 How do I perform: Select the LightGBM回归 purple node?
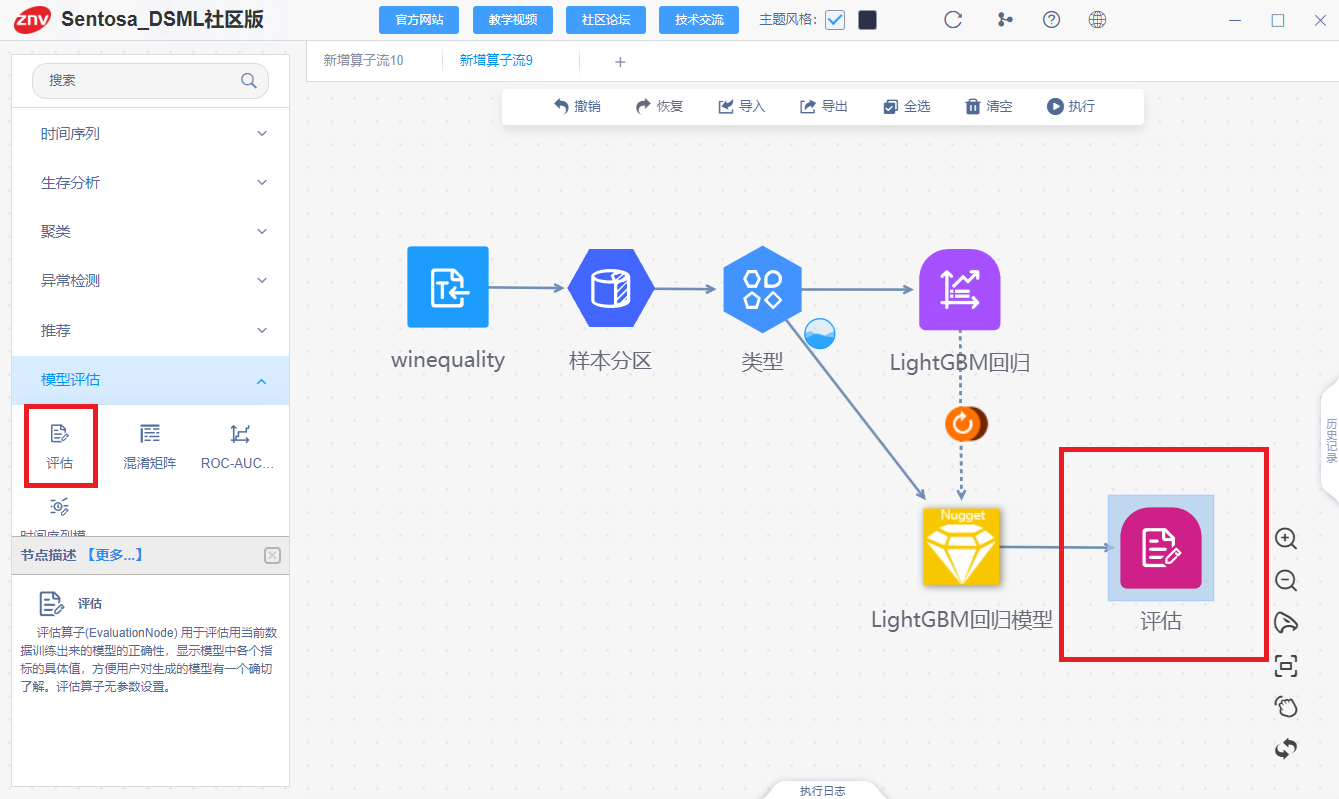(x=960, y=290)
